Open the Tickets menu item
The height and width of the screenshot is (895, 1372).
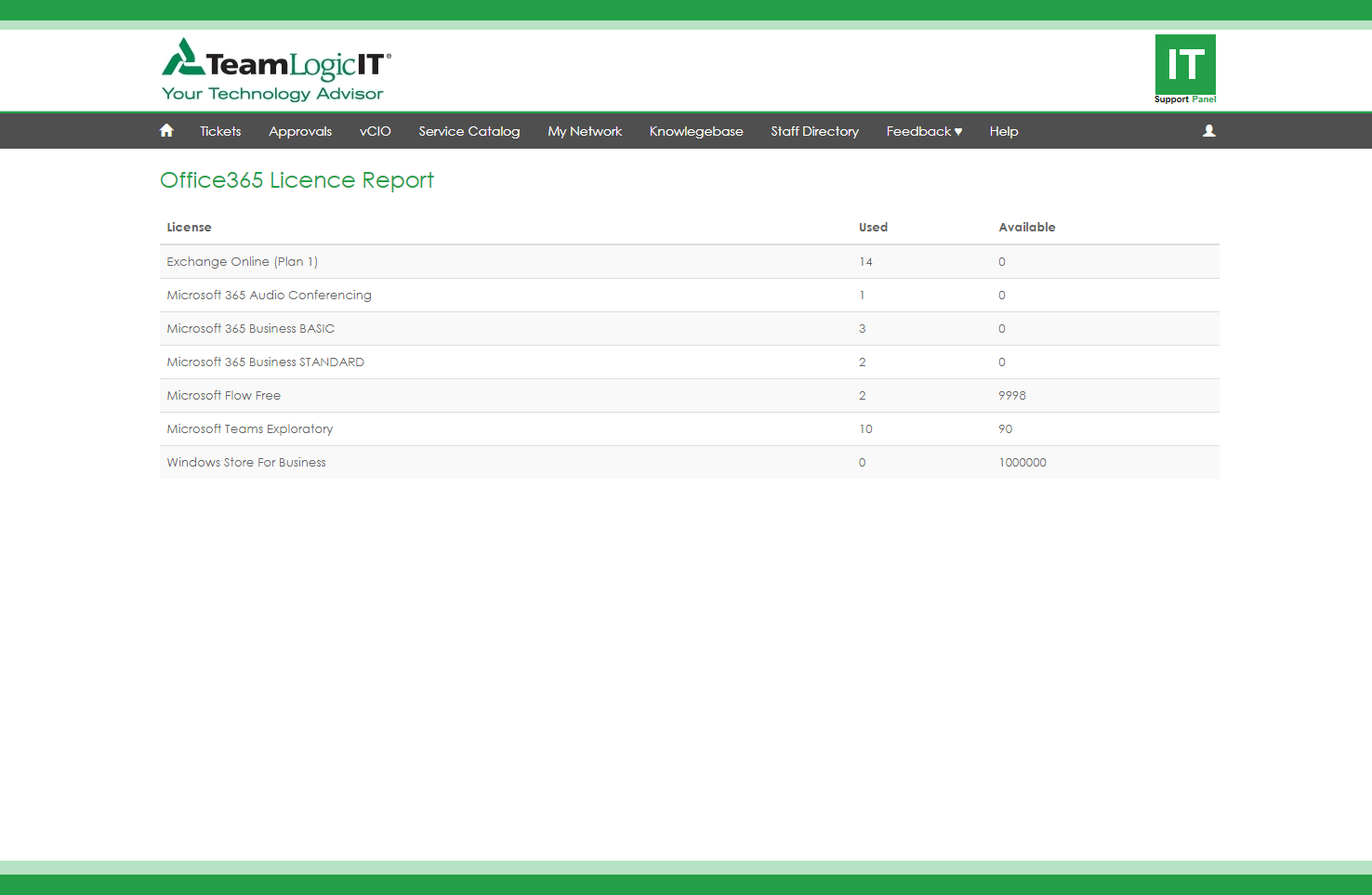click(x=220, y=131)
